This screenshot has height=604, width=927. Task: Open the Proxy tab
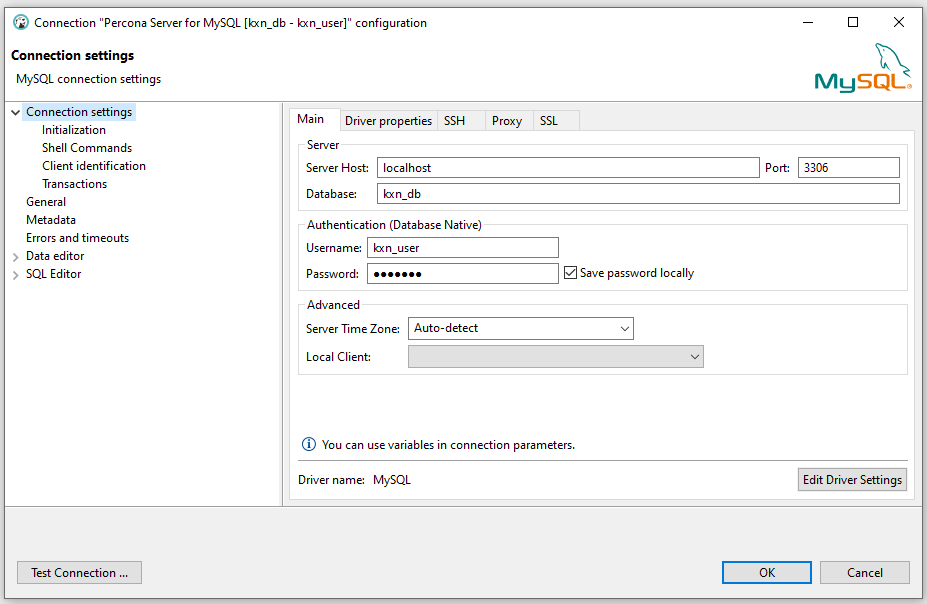[x=507, y=121]
